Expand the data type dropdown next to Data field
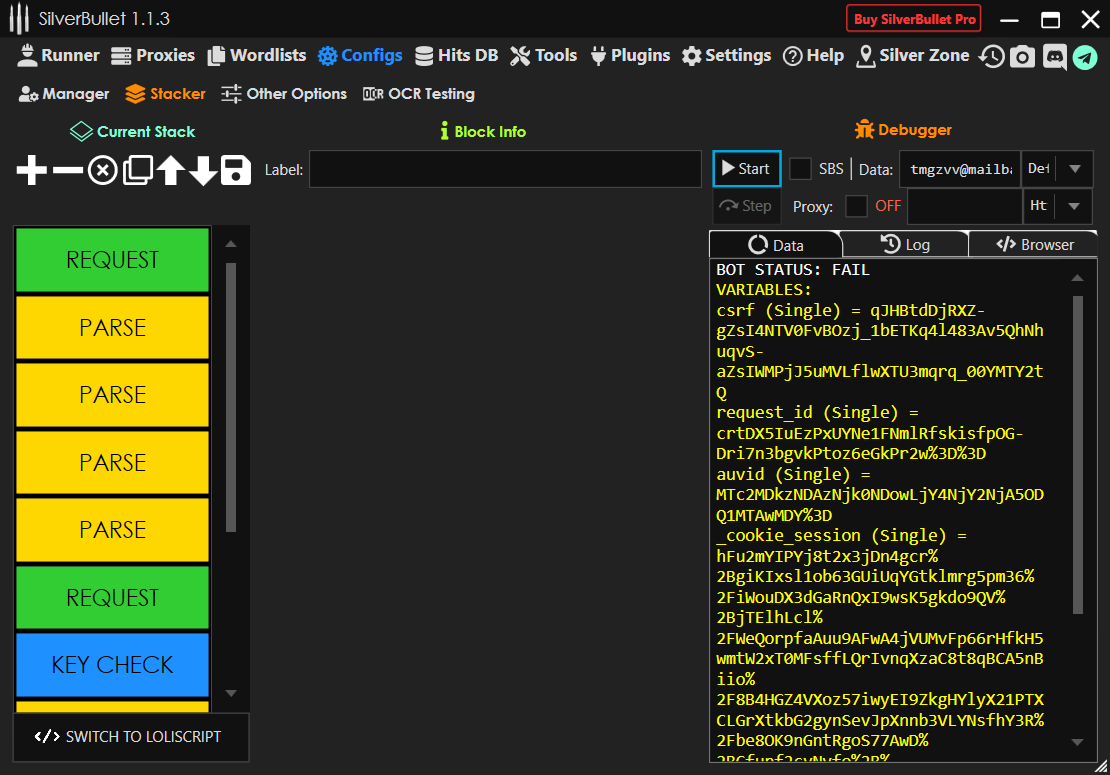 1074,169
